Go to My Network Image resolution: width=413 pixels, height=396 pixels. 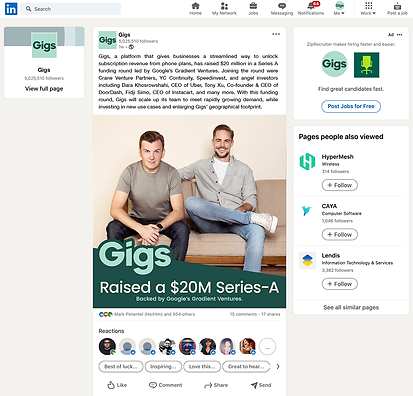[x=224, y=9]
